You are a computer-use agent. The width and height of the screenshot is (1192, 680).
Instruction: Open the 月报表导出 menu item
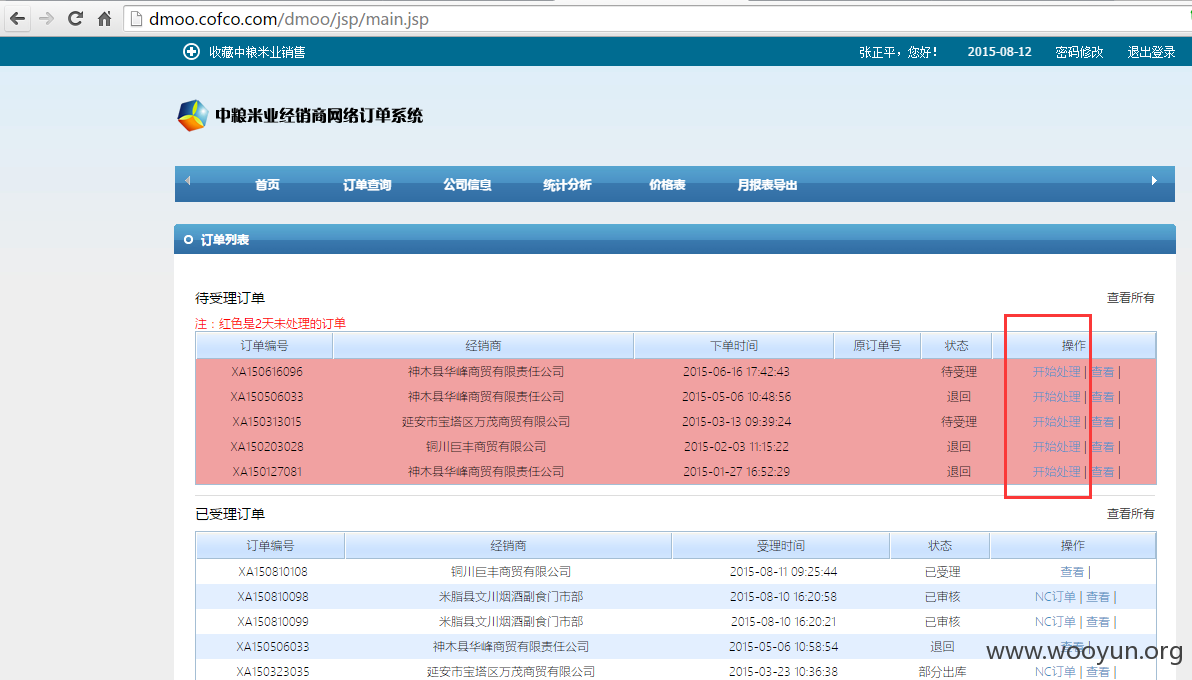(x=767, y=185)
